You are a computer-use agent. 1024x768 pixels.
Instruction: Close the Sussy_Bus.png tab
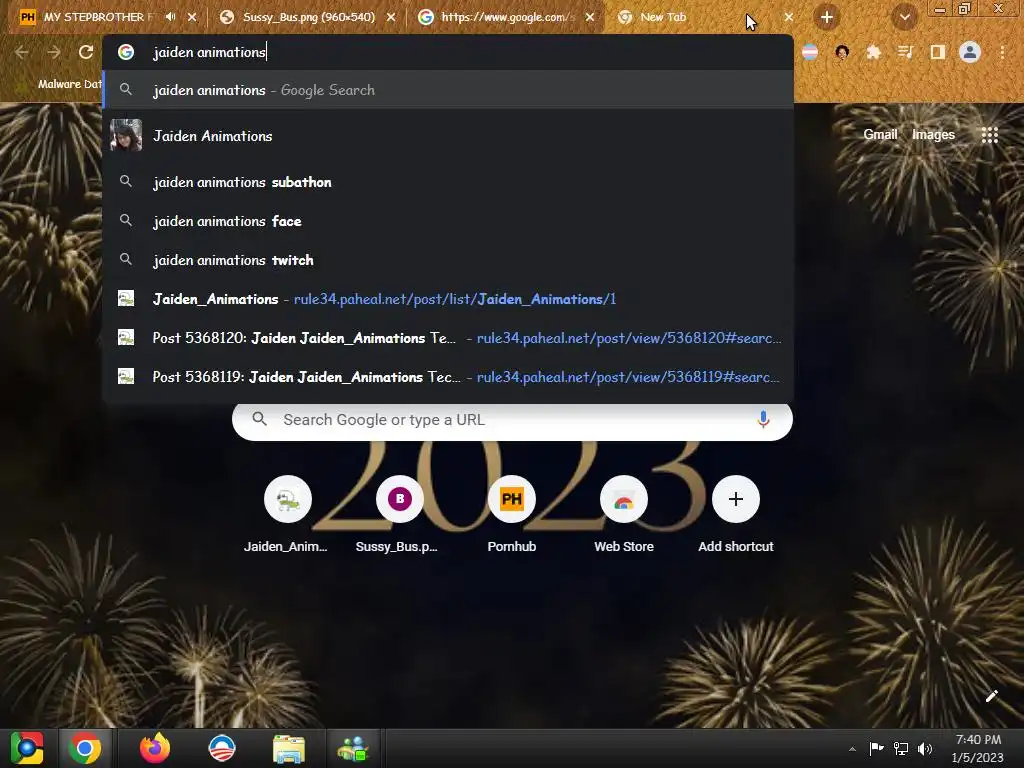(x=391, y=17)
